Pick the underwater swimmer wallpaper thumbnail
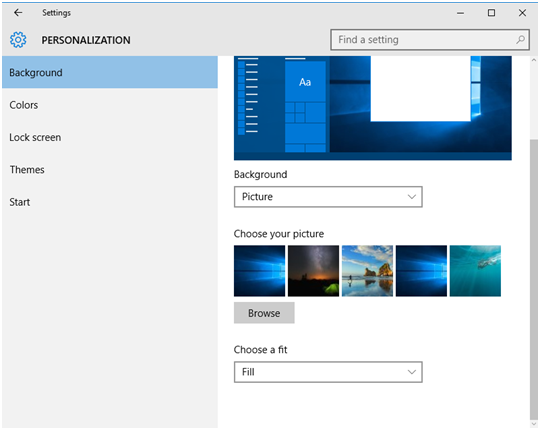539x429 pixels. pyautogui.click(x=475, y=271)
